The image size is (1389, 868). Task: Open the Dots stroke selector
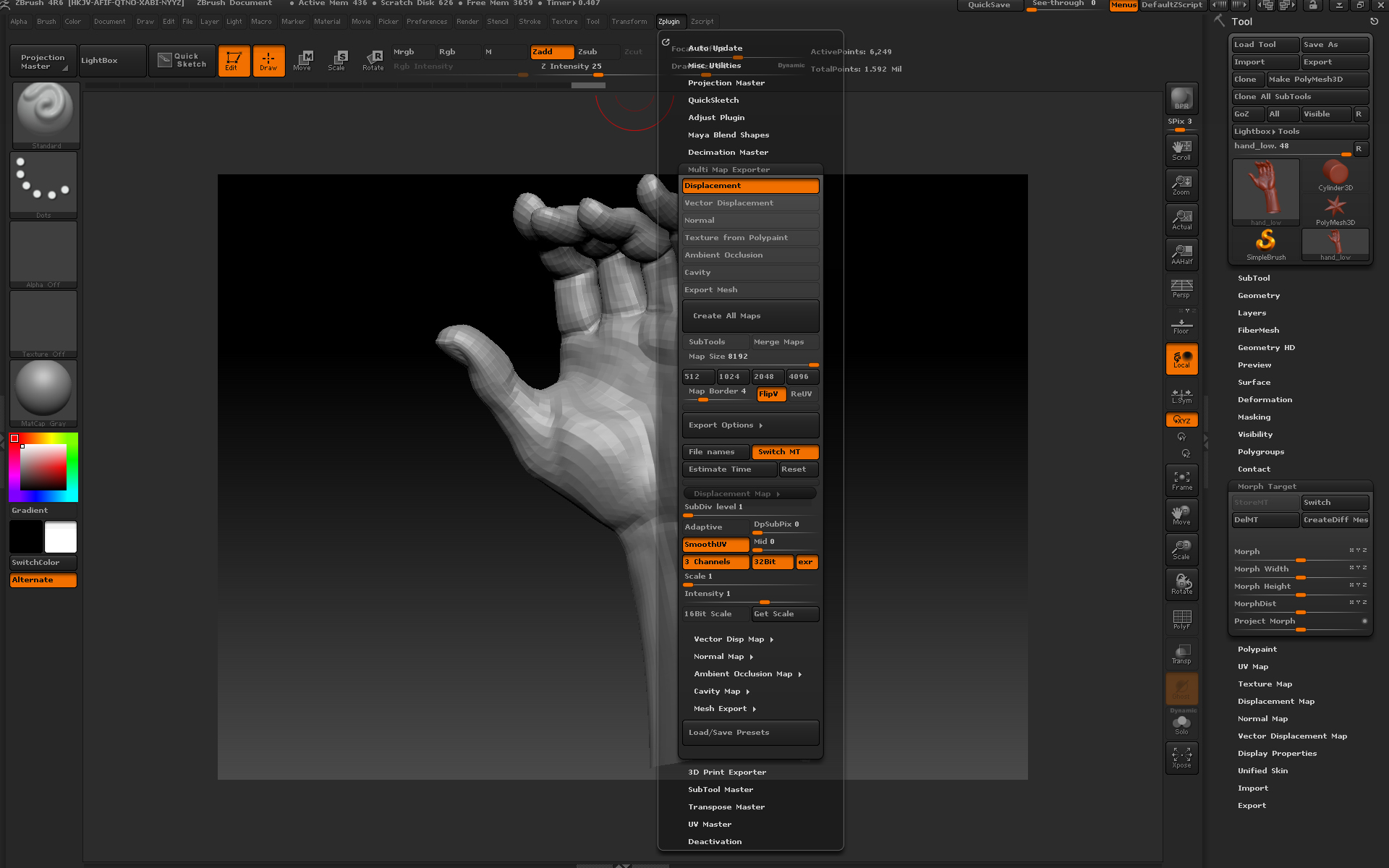point(43,185)
